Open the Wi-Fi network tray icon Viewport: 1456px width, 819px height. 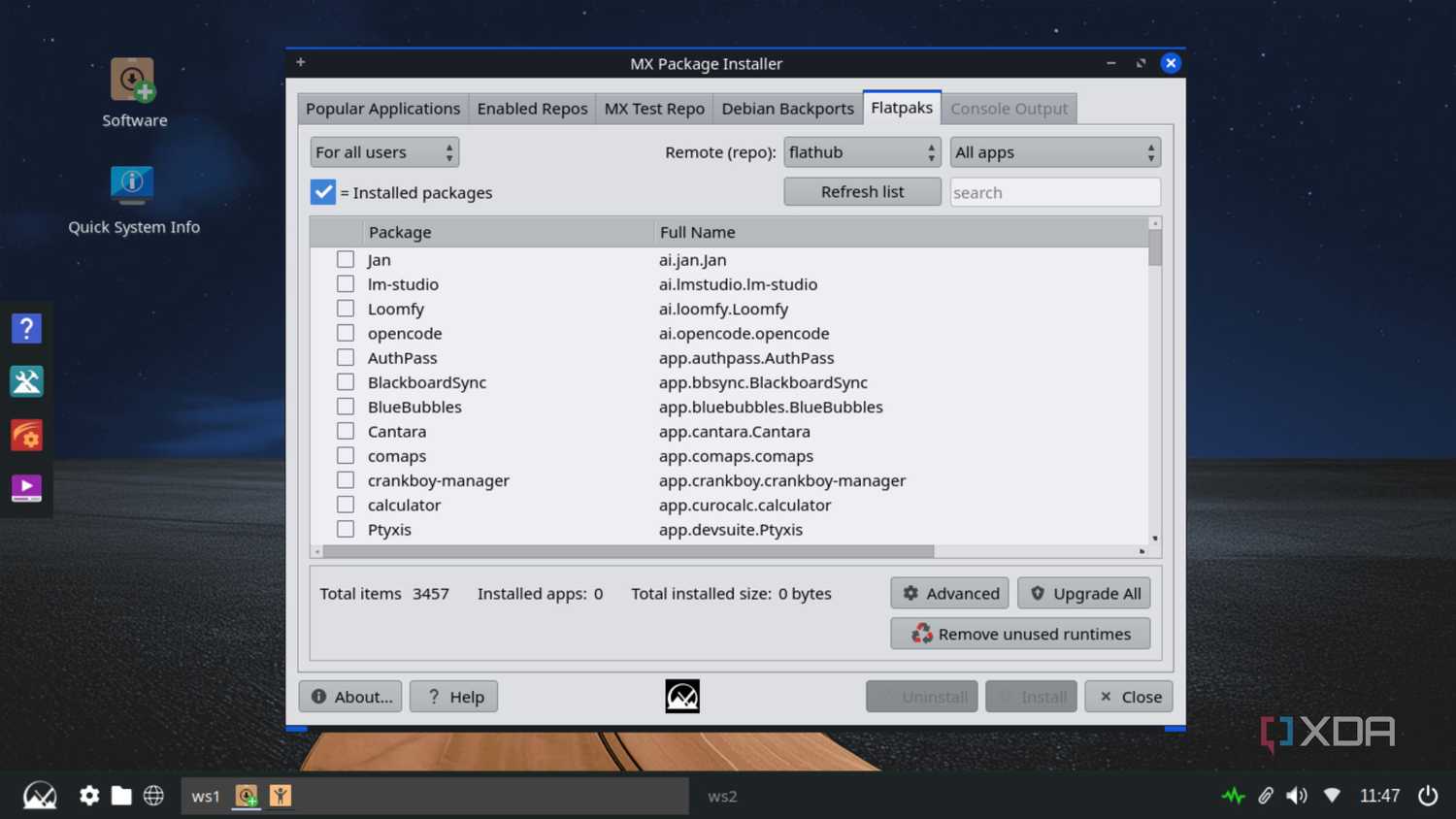pos(1332,796)
